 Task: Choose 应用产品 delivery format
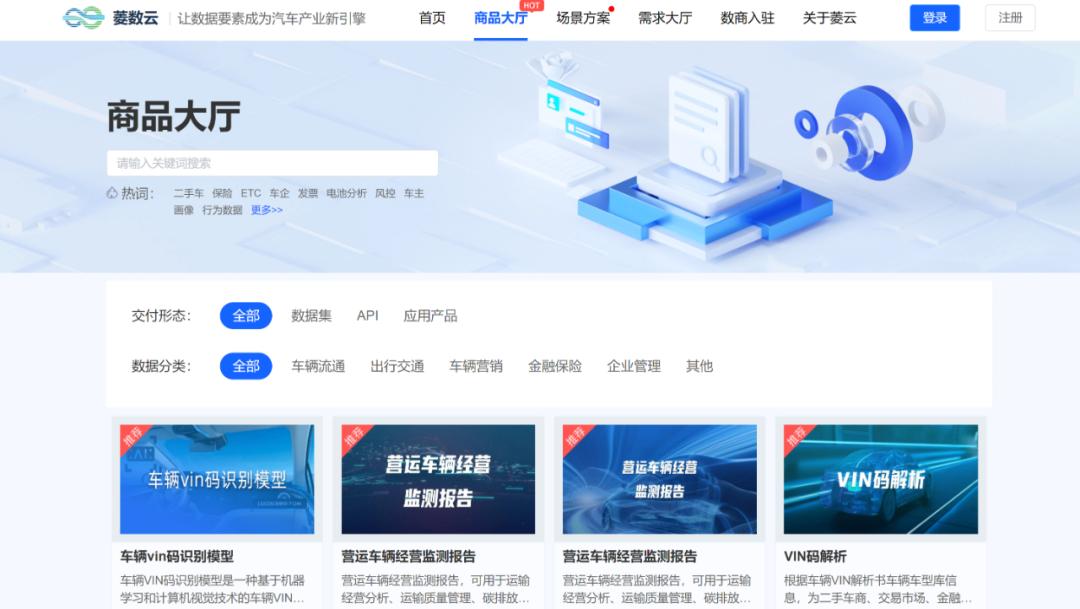[x=430, y=316]
